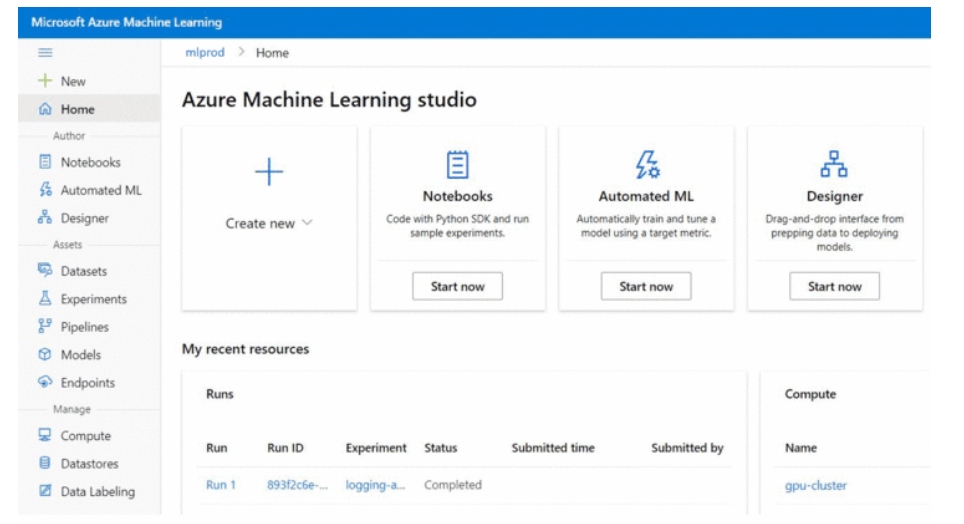The image size is (964, 524).
Task: Start now on the Notebooks card
Action: (457, 287)
